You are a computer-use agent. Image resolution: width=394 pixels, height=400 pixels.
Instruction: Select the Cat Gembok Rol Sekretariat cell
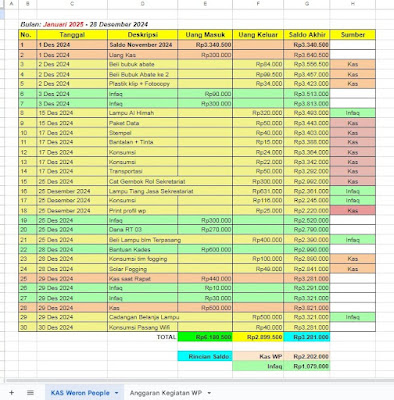pyautogui.click(x=143, y=182)
